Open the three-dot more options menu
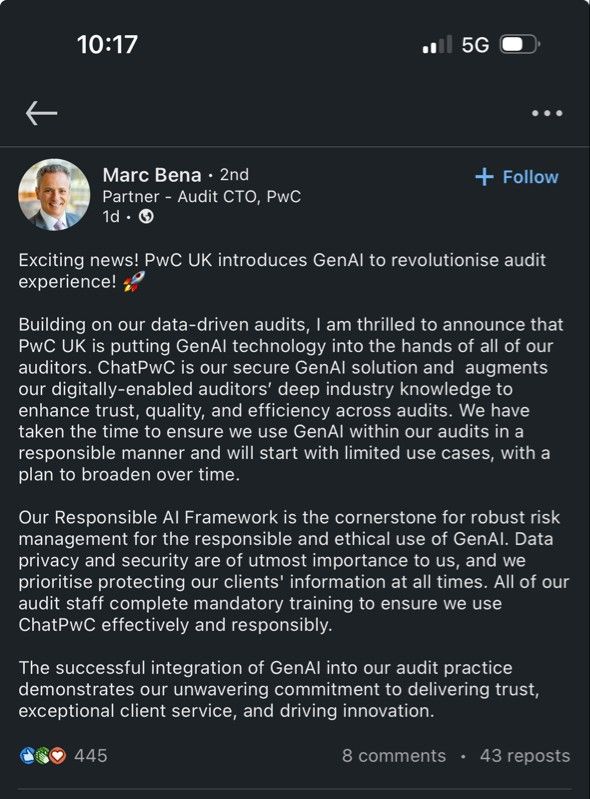The width and height of the screenshot is (590, 799). point(547,113)
